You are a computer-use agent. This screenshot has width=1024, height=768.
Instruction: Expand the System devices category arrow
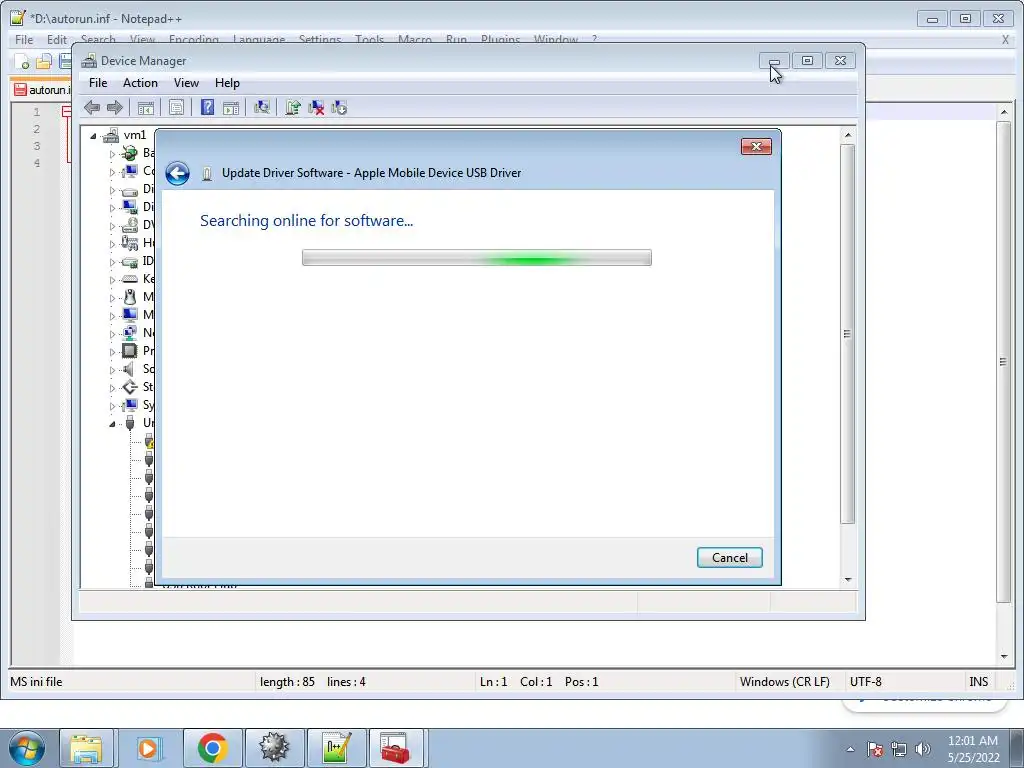click(112, 406)
